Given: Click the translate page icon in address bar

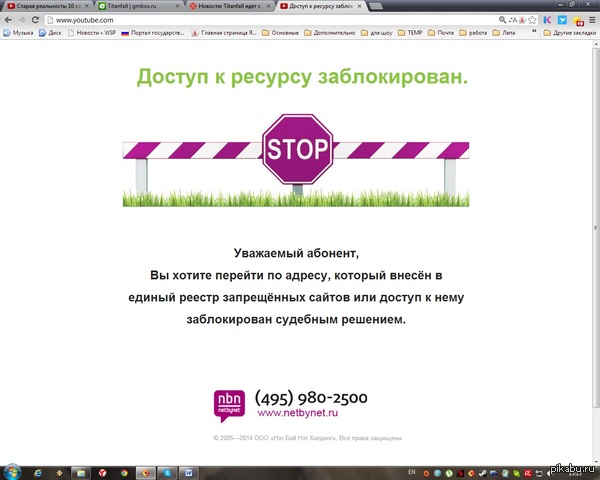Looking at the screenshot, I should point(512,20).
